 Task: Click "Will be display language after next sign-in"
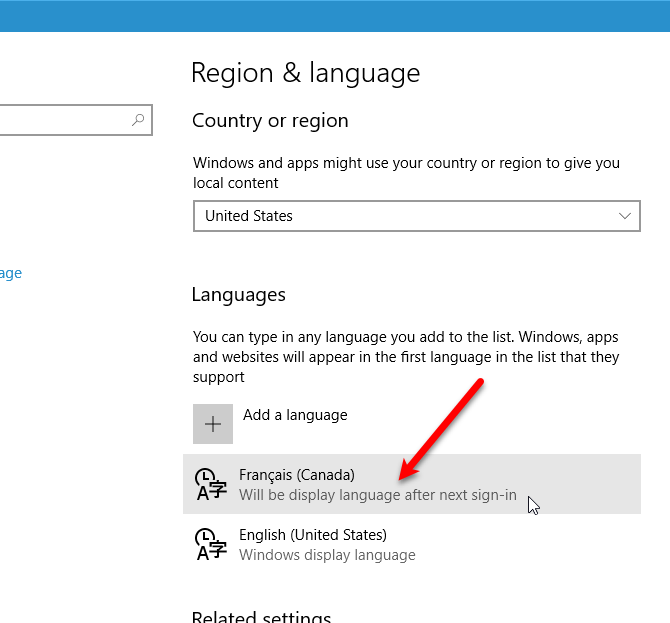pyautogui.click(x=378, y=495)
